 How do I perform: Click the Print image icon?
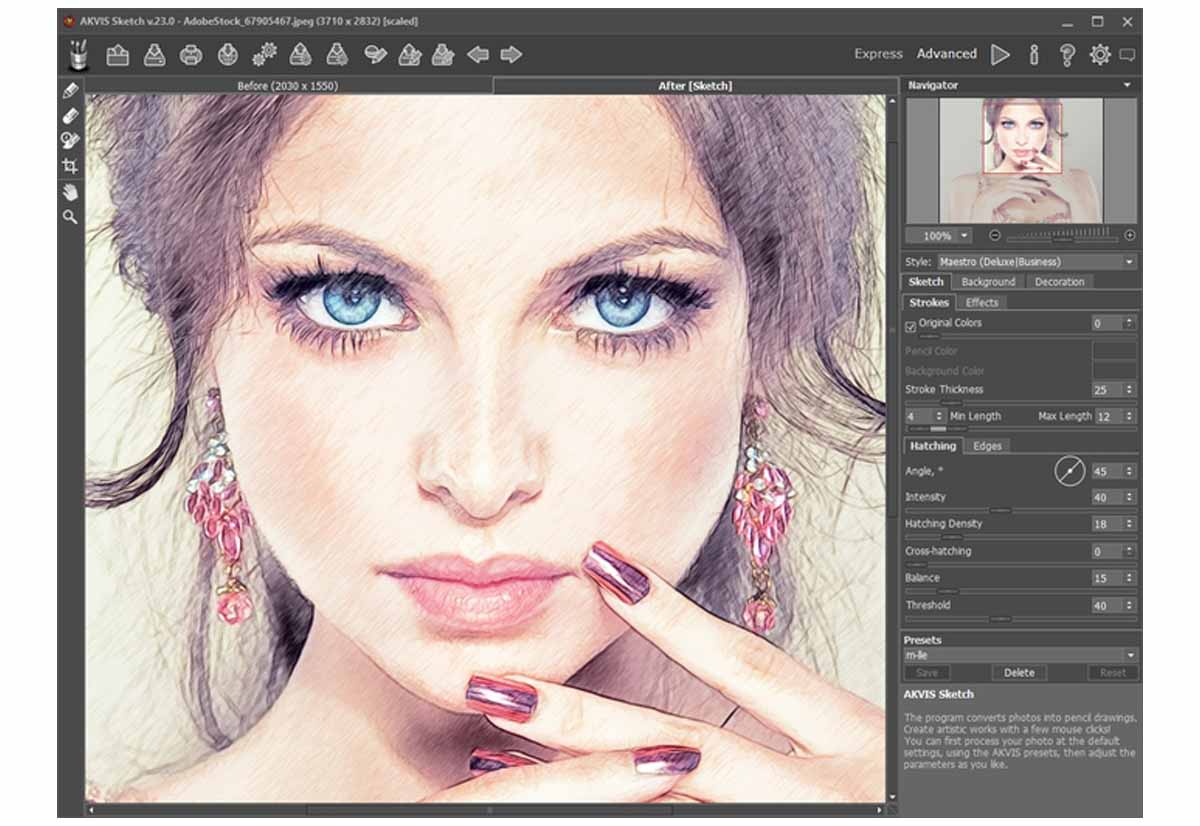point(191,55)
